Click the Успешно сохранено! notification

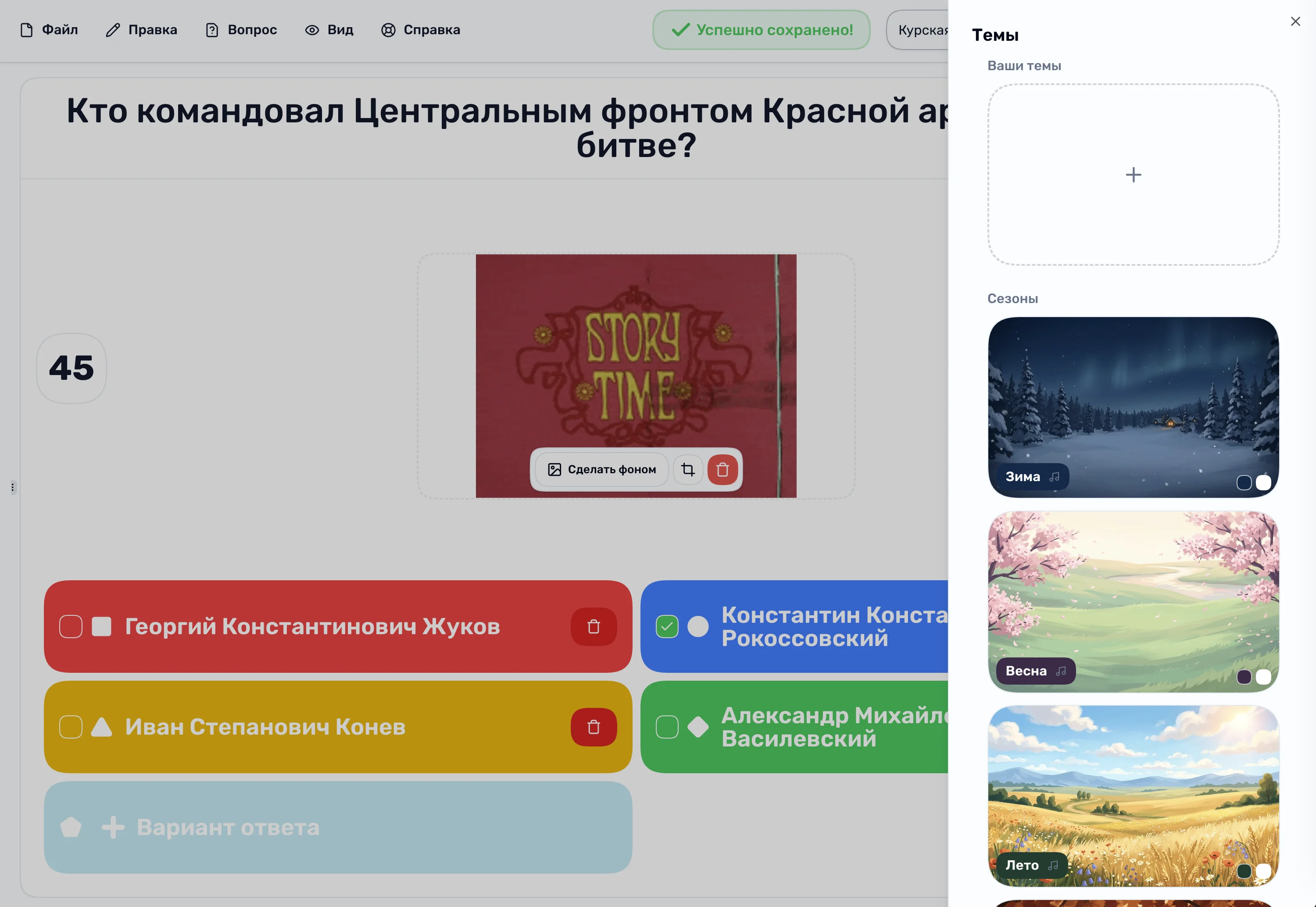[x=762, y=29]
